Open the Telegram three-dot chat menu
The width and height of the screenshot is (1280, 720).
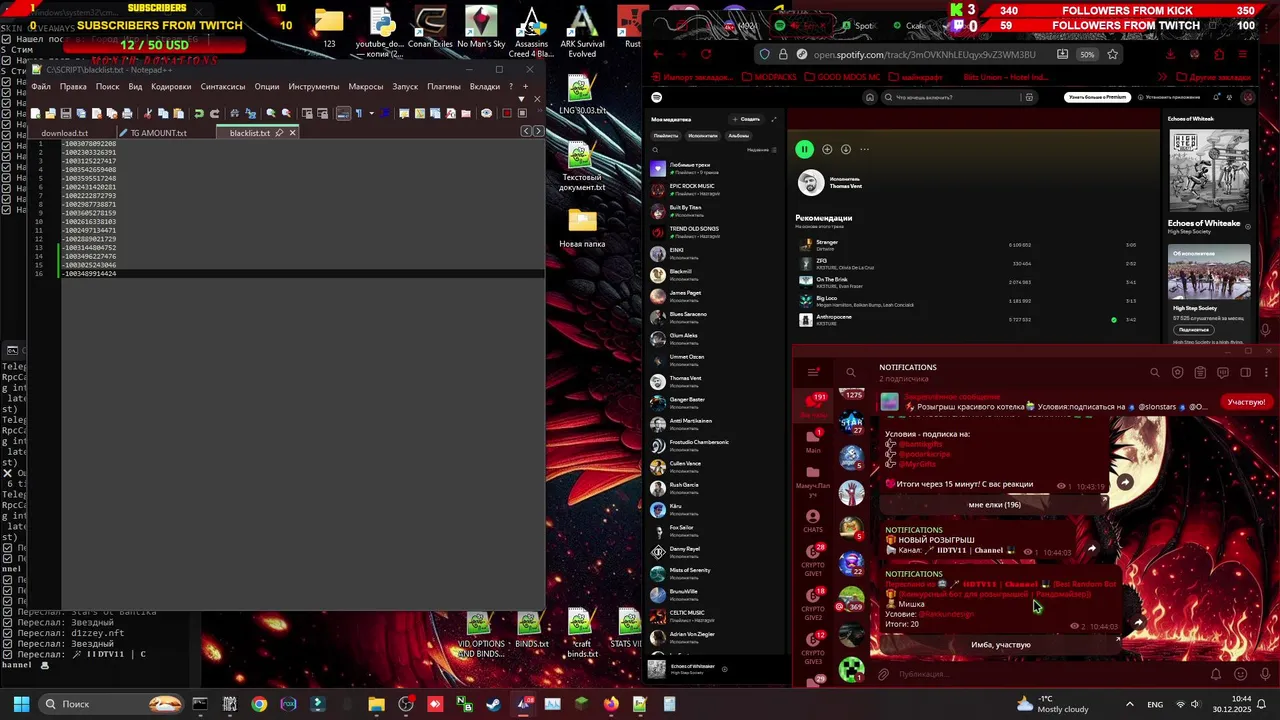tap(1266, 373)
